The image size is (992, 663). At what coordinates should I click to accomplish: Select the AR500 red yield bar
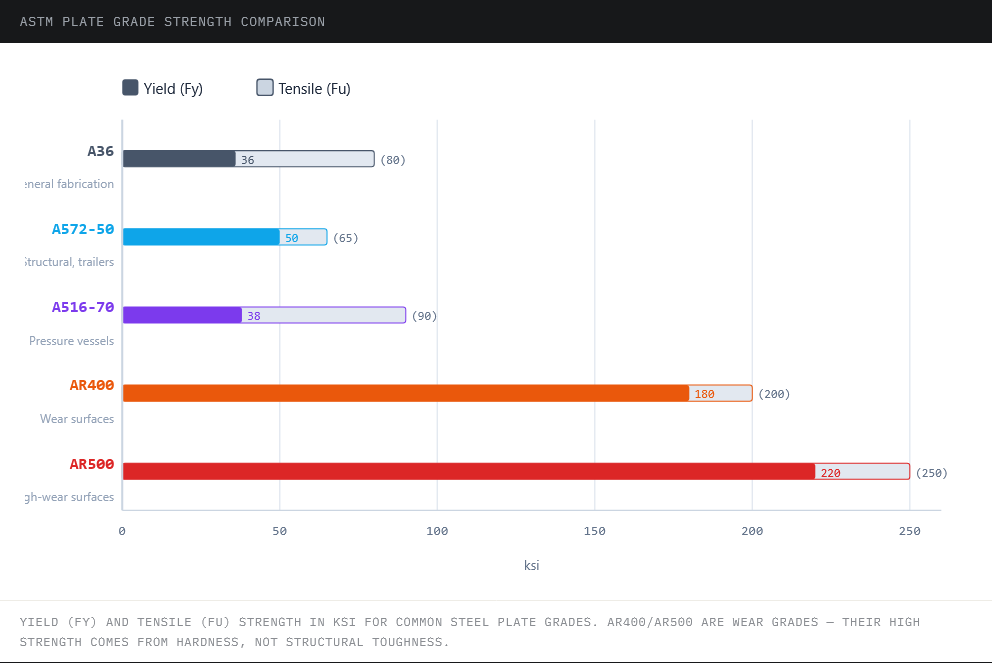pyautogui.click(x=469, y=471)
